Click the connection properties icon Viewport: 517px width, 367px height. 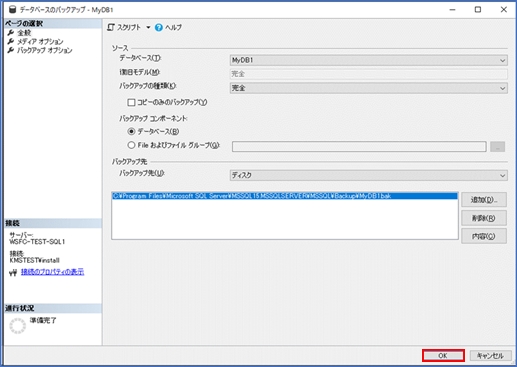(x=13, y=273)
